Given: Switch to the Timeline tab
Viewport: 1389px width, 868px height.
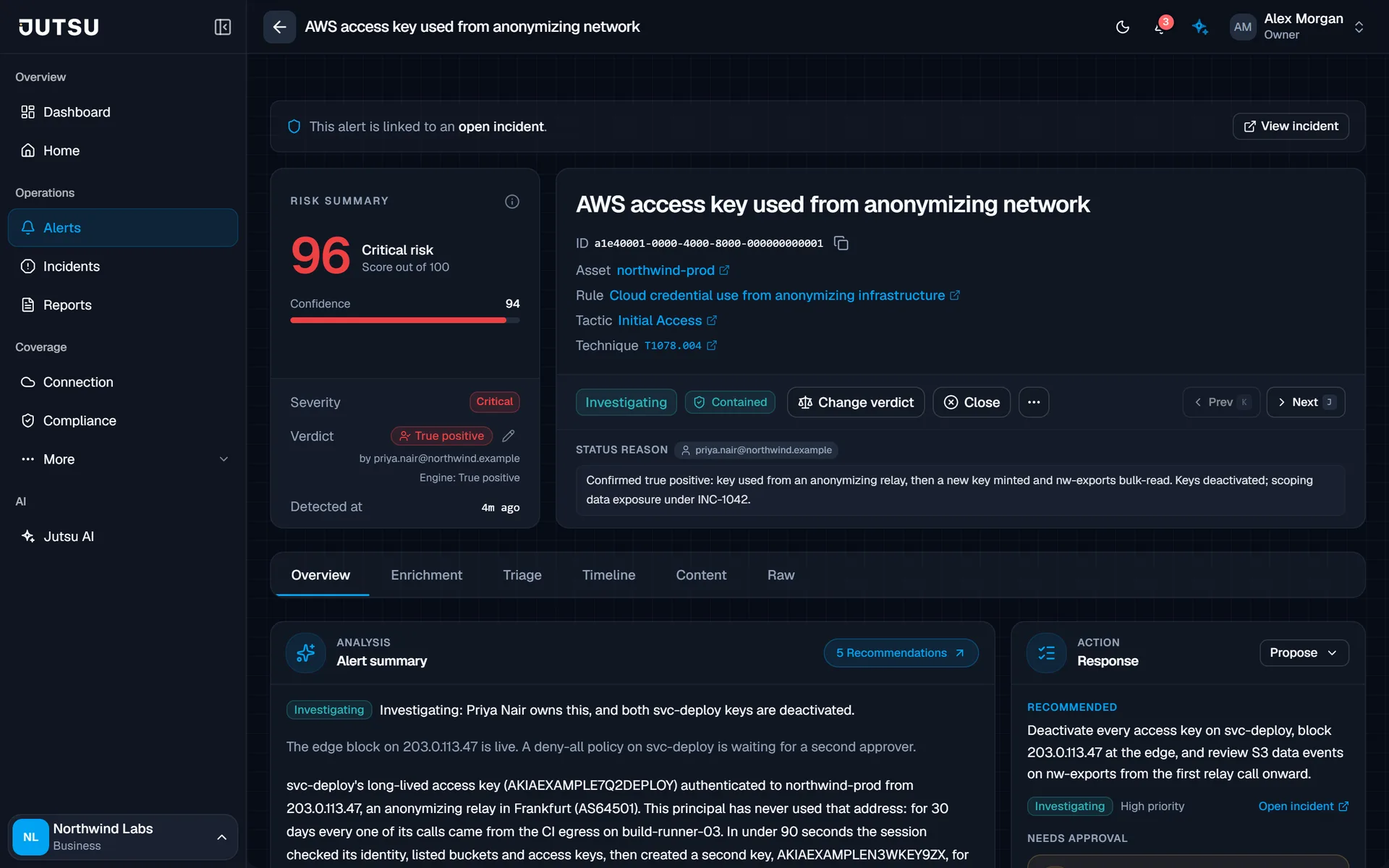Looking at the screenshot, I should (609, 575).
